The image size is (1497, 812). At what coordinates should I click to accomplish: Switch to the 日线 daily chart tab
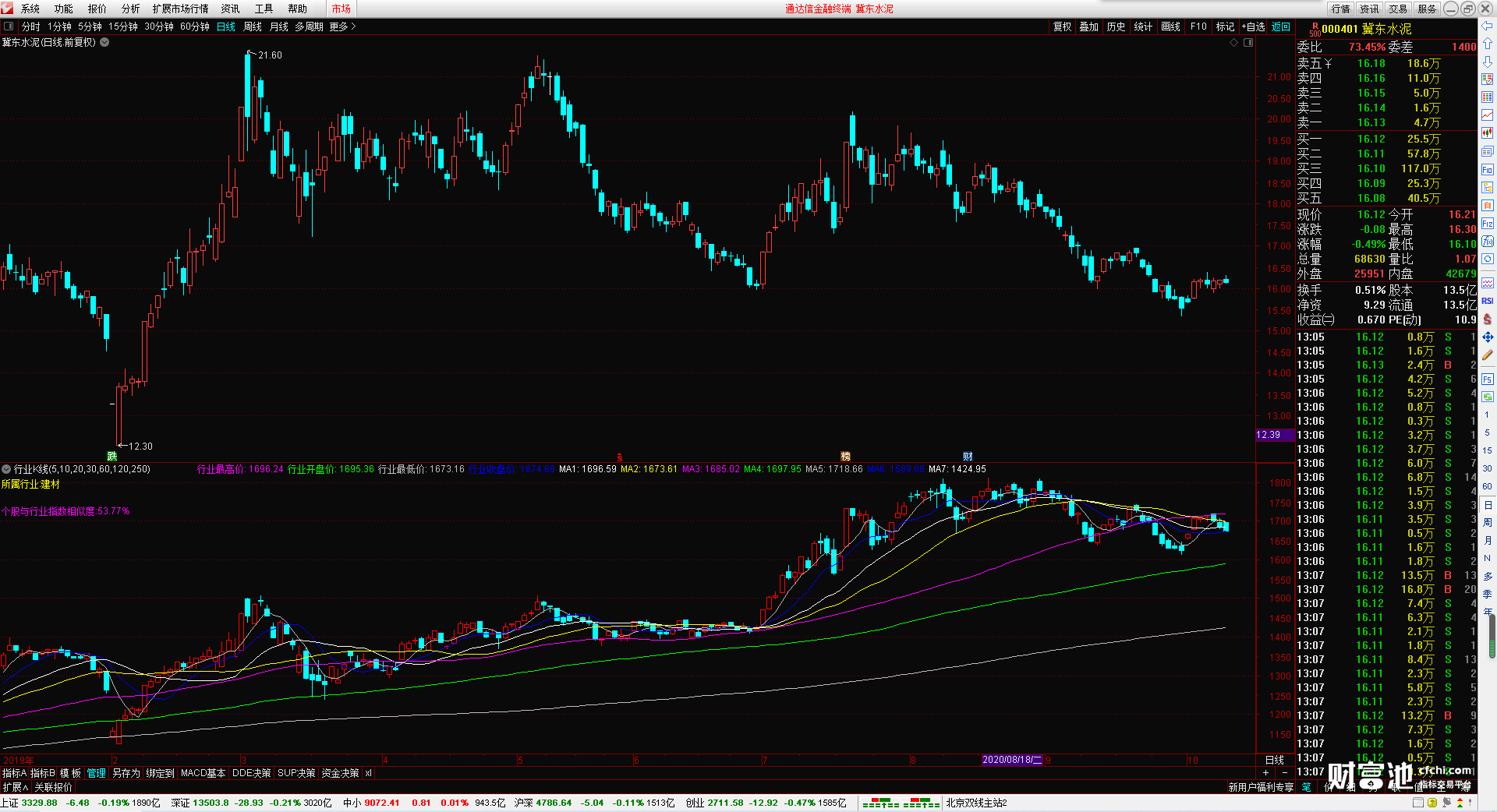pyautogui.click(x=226, y=26)
